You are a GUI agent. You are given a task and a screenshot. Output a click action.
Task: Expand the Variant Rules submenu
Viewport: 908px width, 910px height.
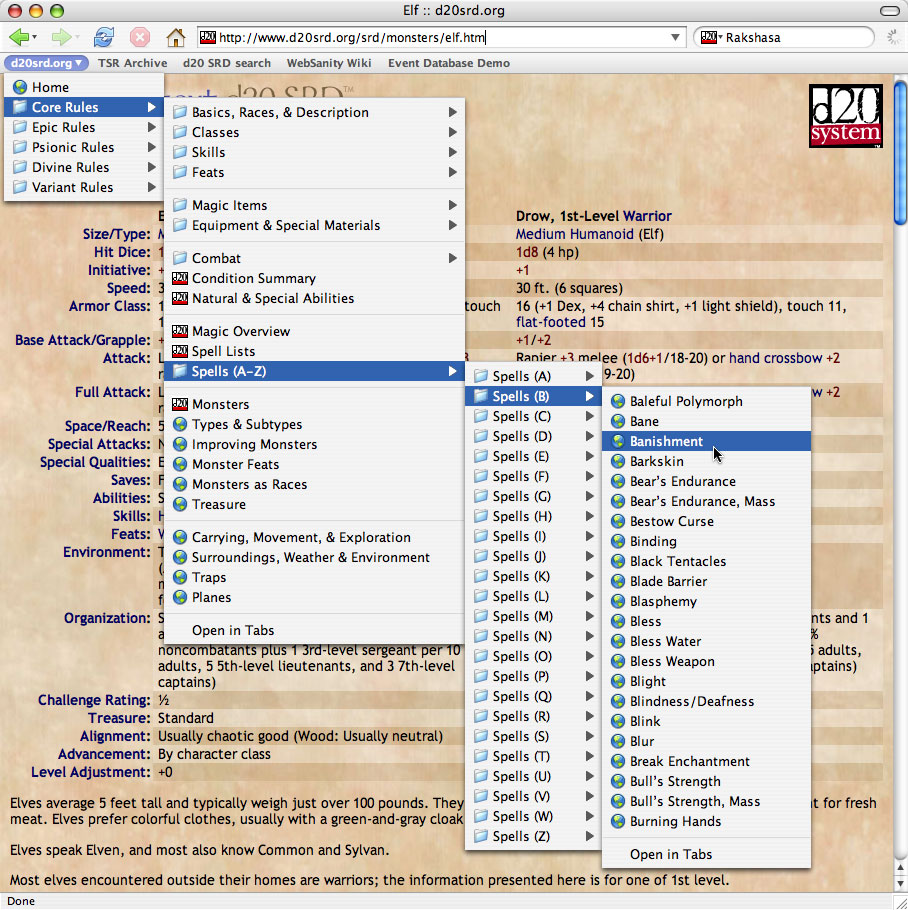(x=84, y=187)
